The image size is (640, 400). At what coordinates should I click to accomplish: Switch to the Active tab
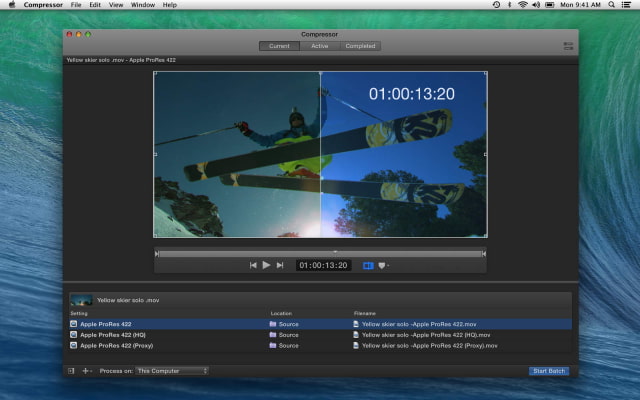[x=319, y=46]
